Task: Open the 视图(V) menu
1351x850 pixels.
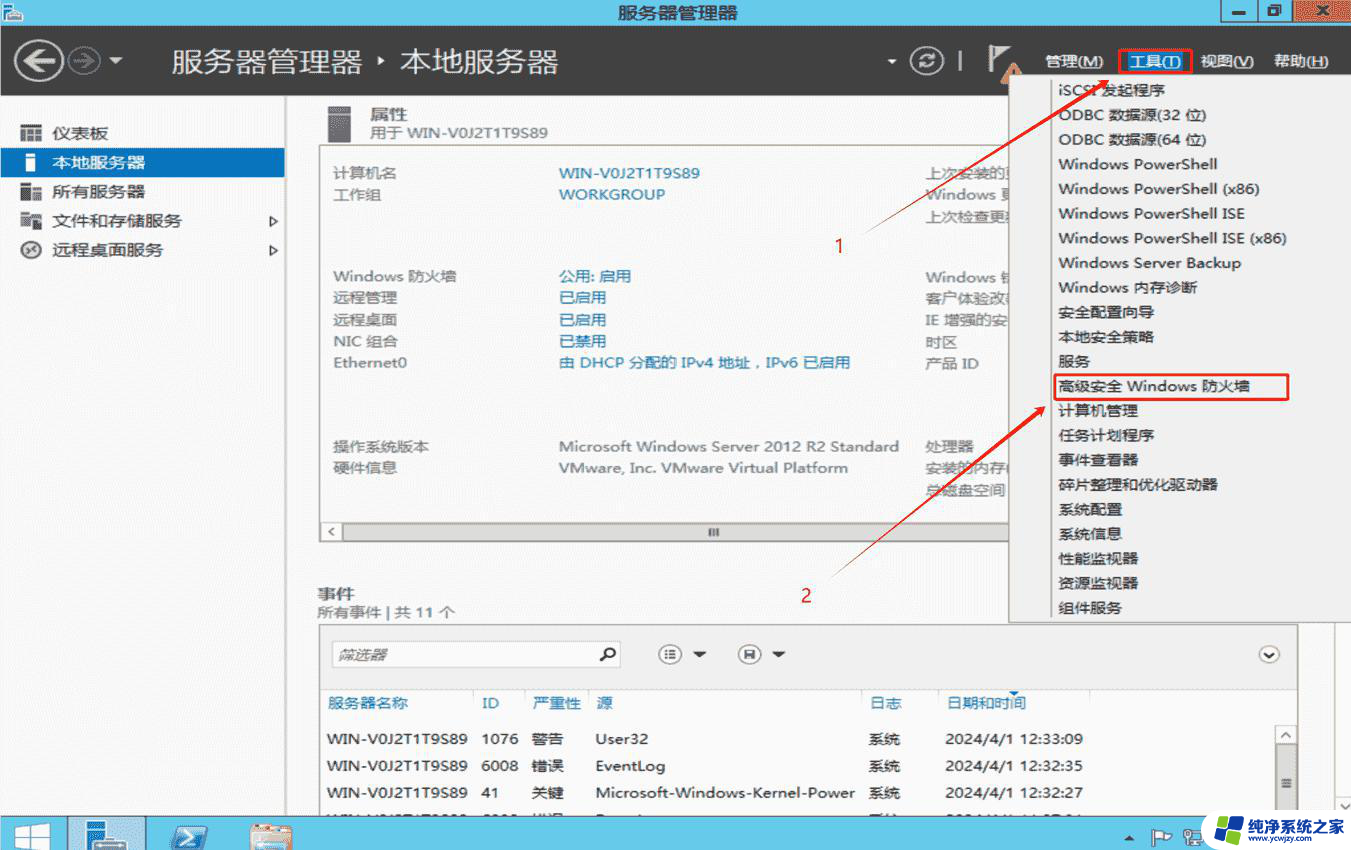Action: pos(1227,62)
